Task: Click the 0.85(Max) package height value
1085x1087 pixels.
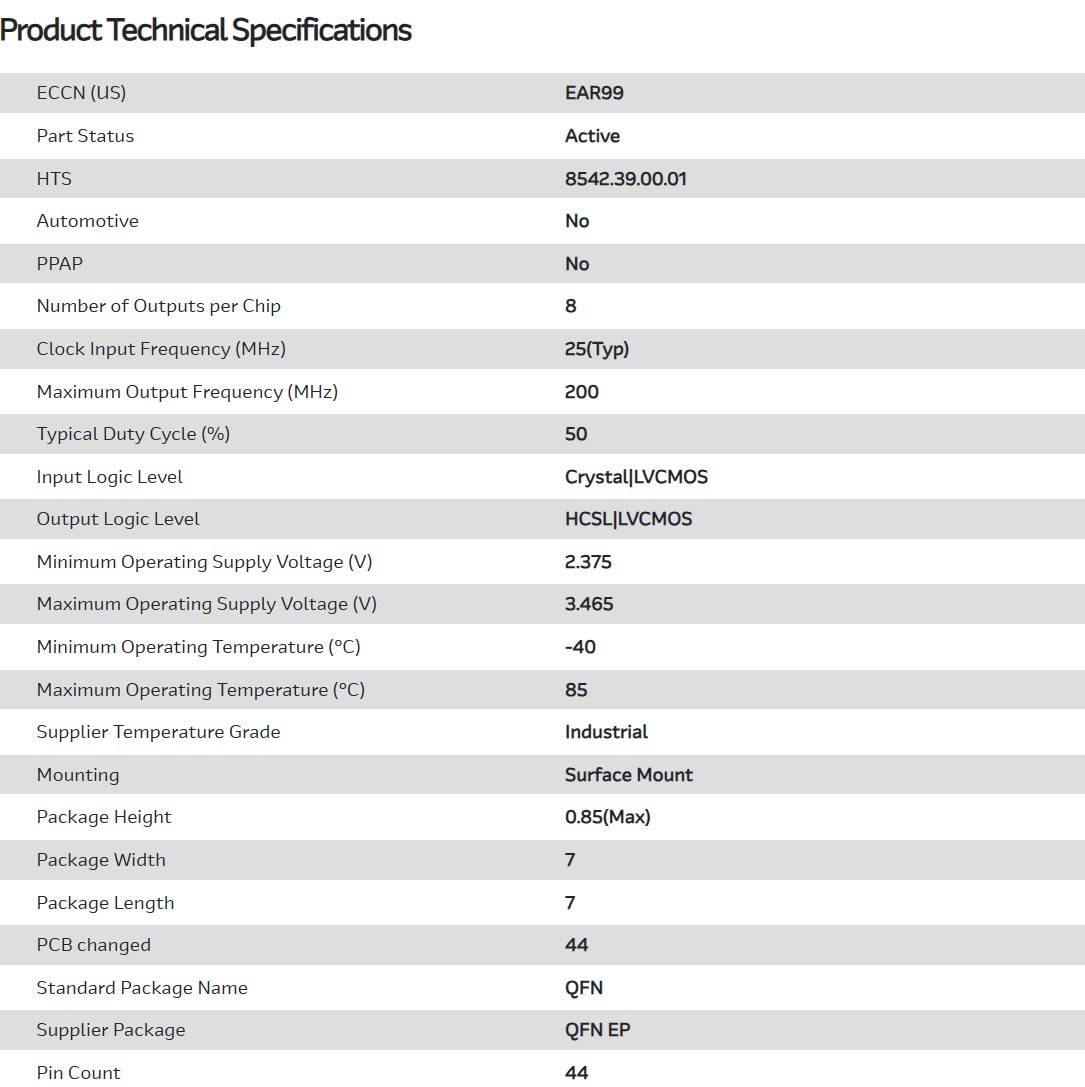Action: pyautogui.click(x=607, y=817)
